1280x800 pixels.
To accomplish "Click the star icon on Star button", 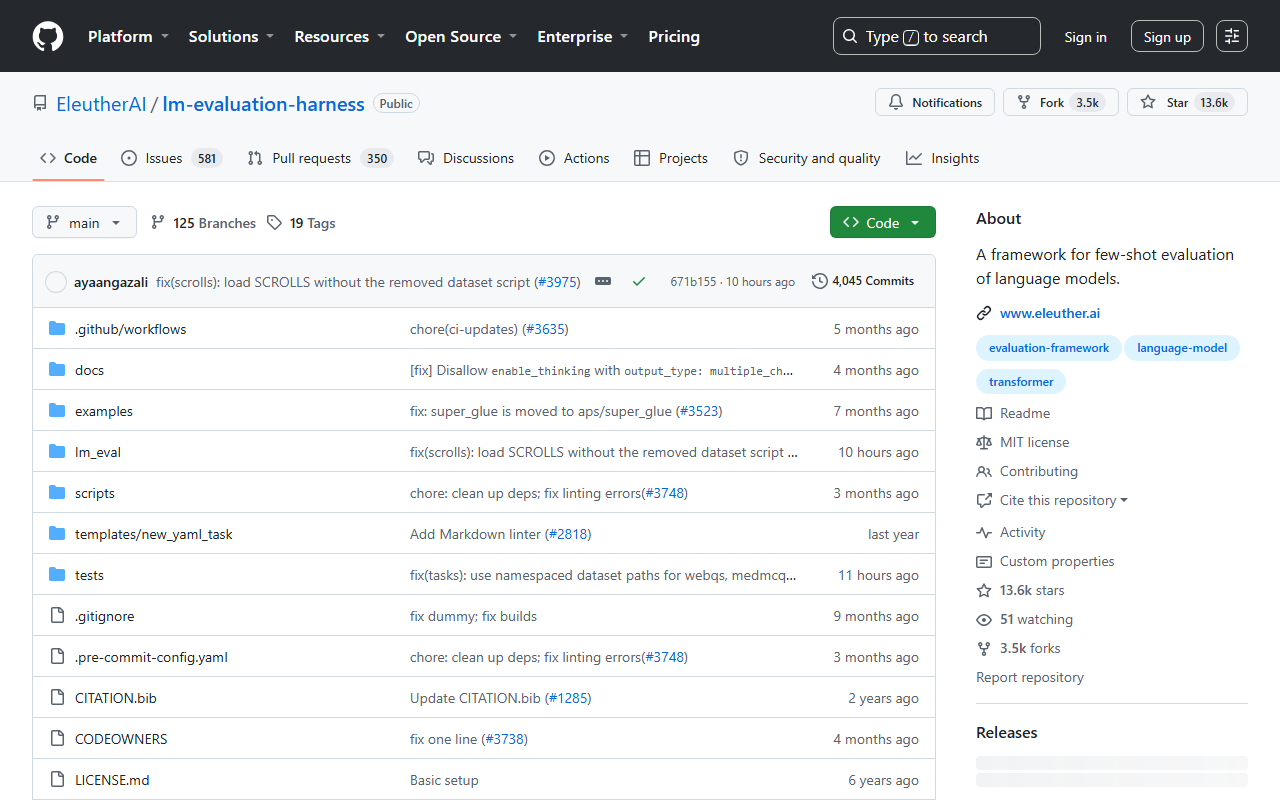I will 1148,103.
